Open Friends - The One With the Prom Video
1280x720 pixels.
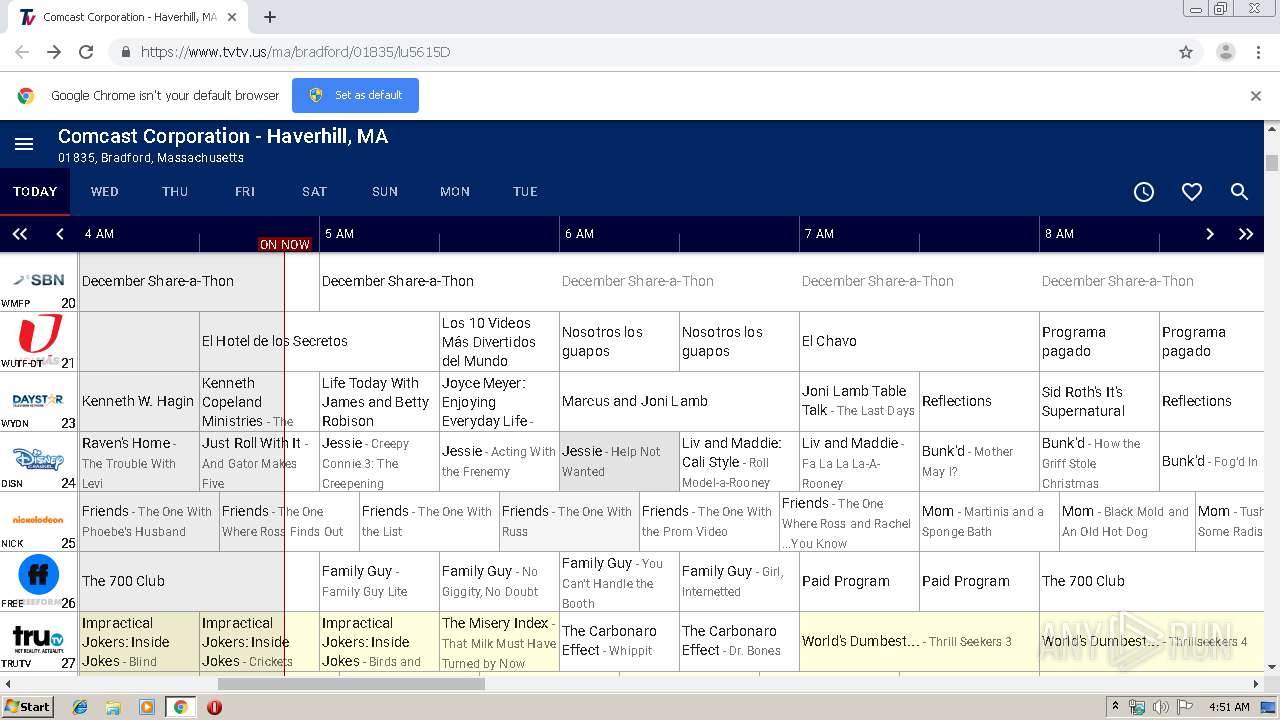point(709,521)
